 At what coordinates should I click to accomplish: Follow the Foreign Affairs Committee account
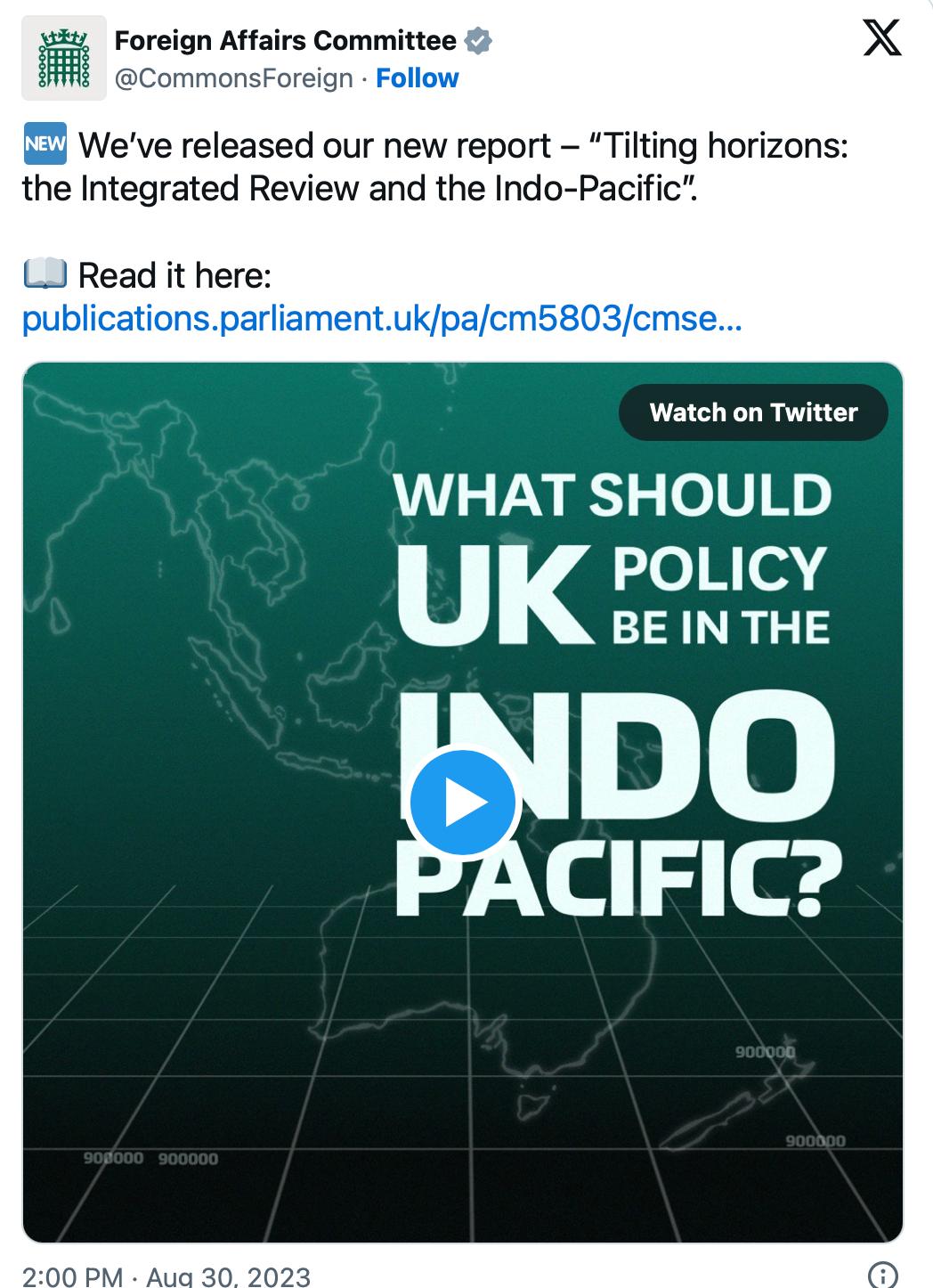[x=417, y=78]
